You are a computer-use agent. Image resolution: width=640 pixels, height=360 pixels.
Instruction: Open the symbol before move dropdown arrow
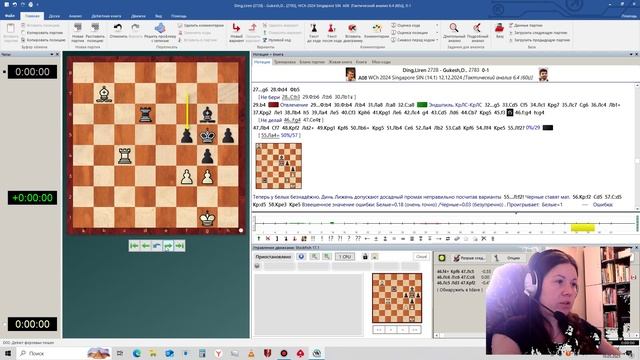(437, 40)
